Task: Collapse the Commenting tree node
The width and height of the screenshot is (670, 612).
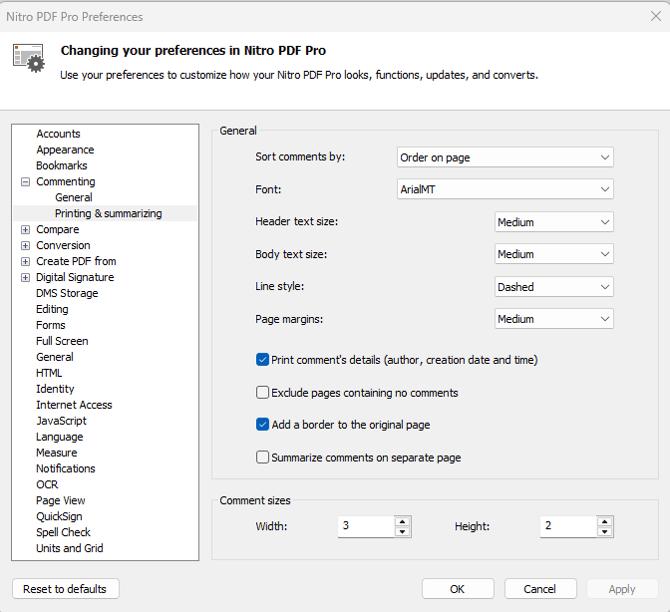Action: coord(26,182)
